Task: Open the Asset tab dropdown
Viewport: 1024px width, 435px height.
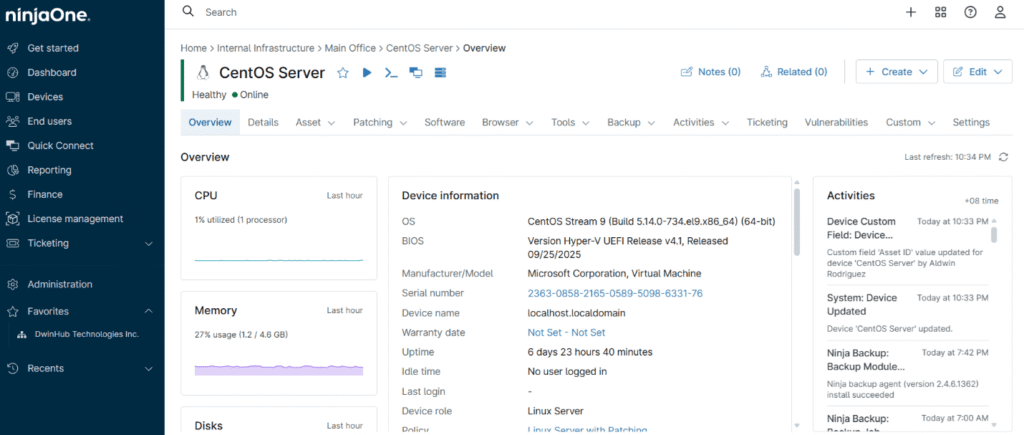Action: click(315, 122)
